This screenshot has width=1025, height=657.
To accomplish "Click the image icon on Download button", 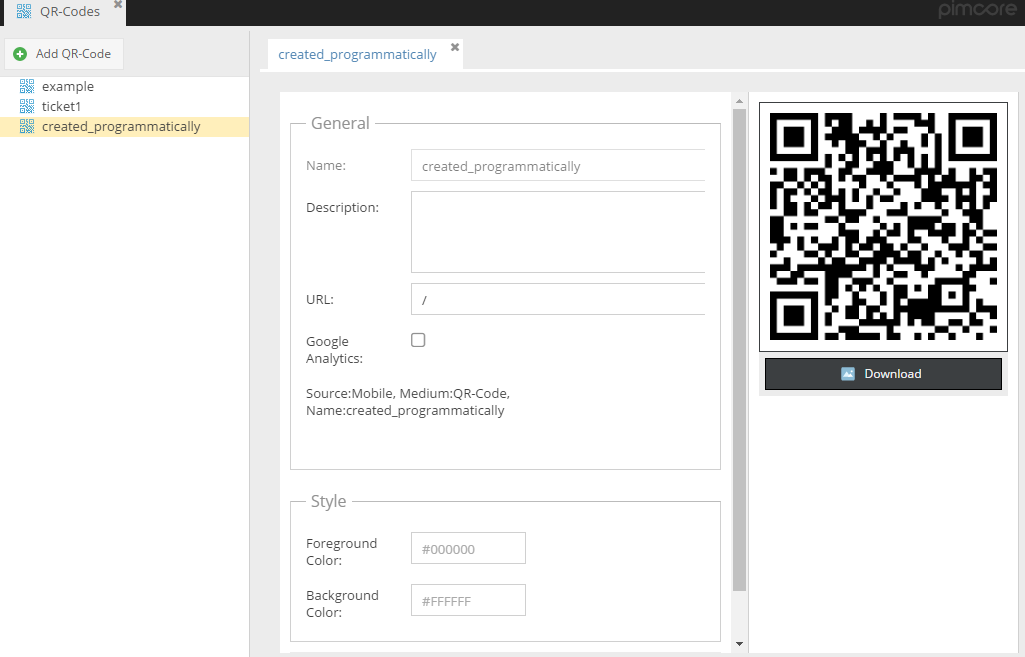I will 848,374.
